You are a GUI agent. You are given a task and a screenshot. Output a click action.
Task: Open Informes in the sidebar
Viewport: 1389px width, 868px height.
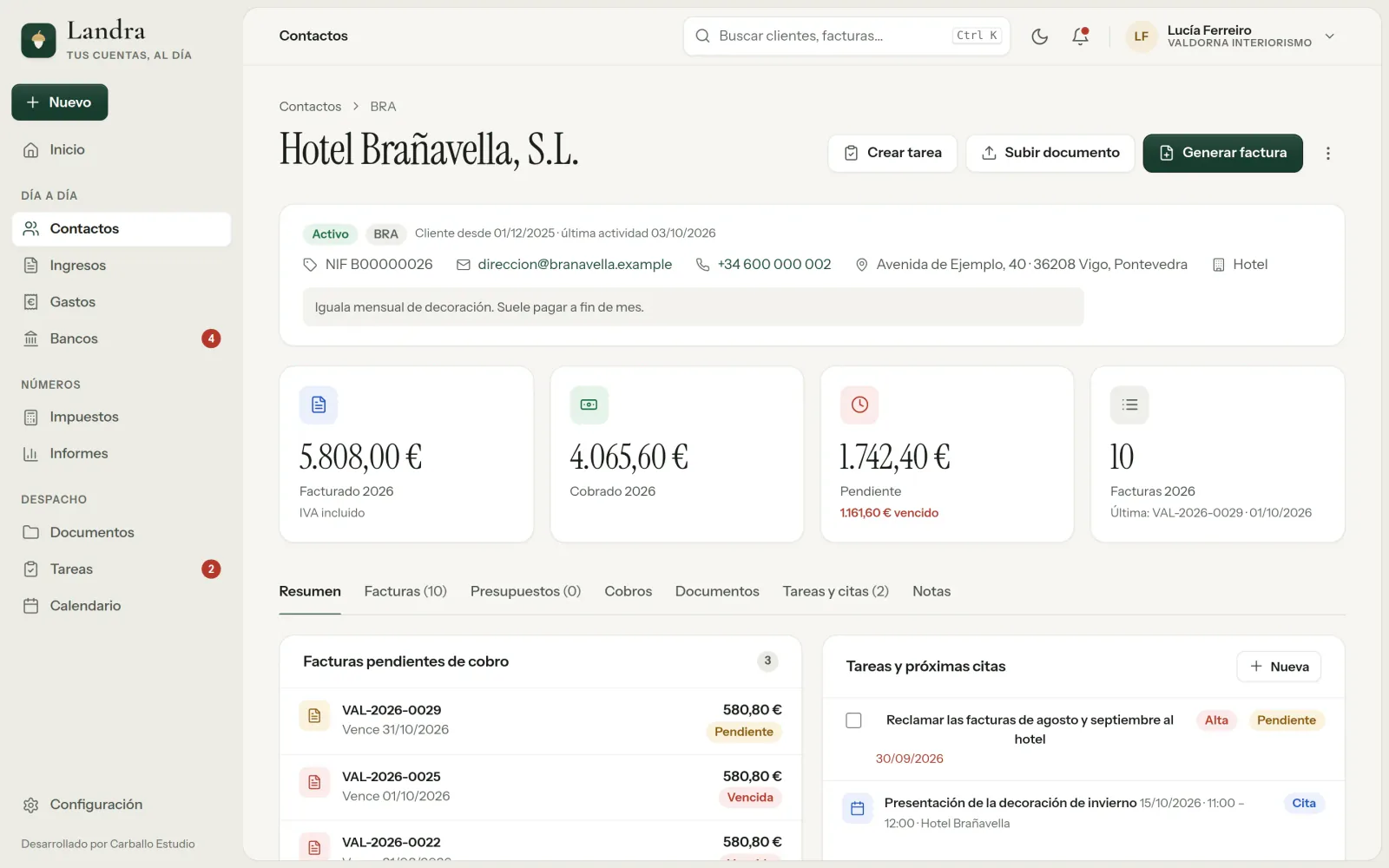pyautogui.click(x=122, y=453)
